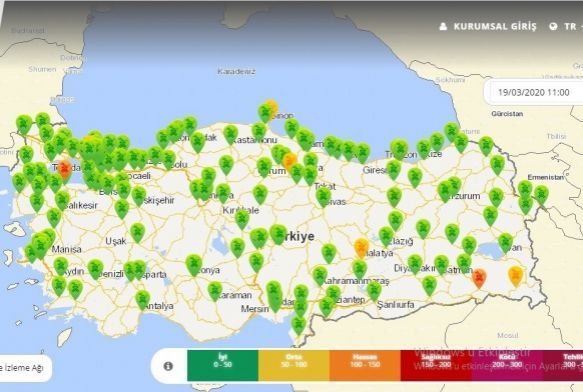Click the orange Hassas 100-150 legend block

tap(365, 365)
